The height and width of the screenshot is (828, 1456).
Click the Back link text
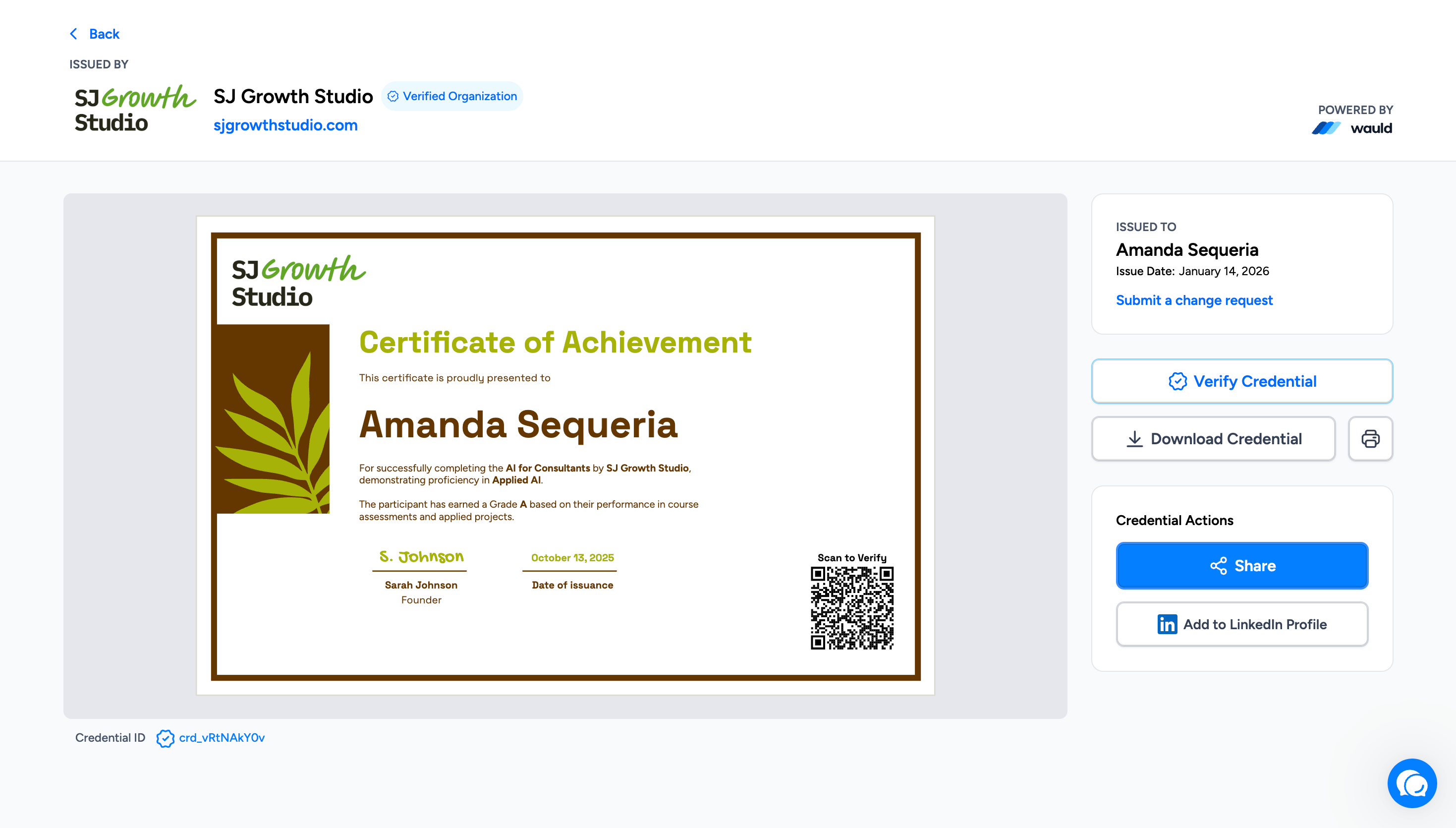[104, 34]
